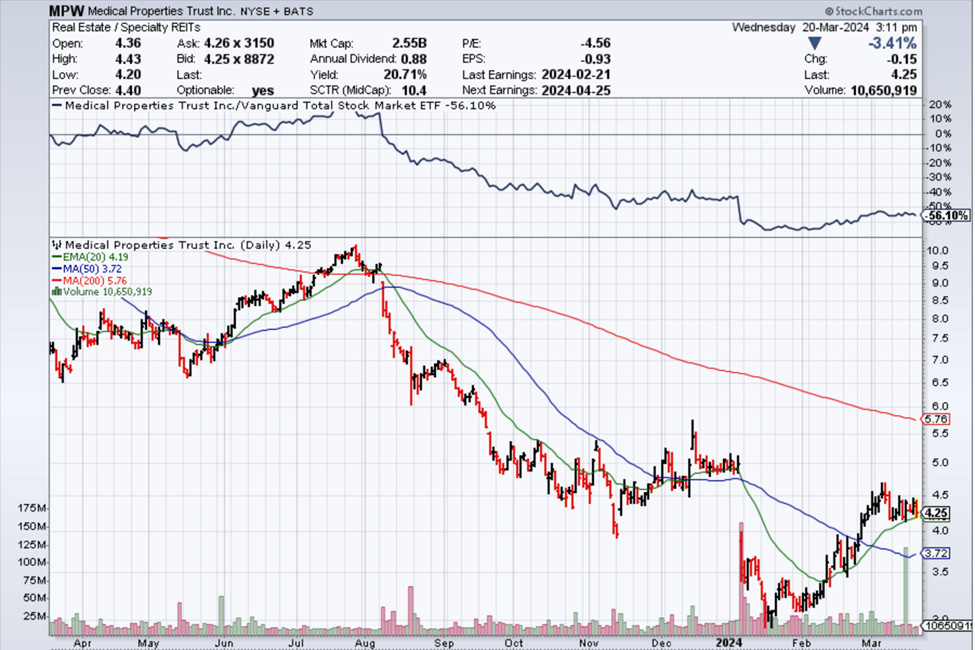
Task: Click the Last Earnings date 2024-02-21
Action: point(576,75)
